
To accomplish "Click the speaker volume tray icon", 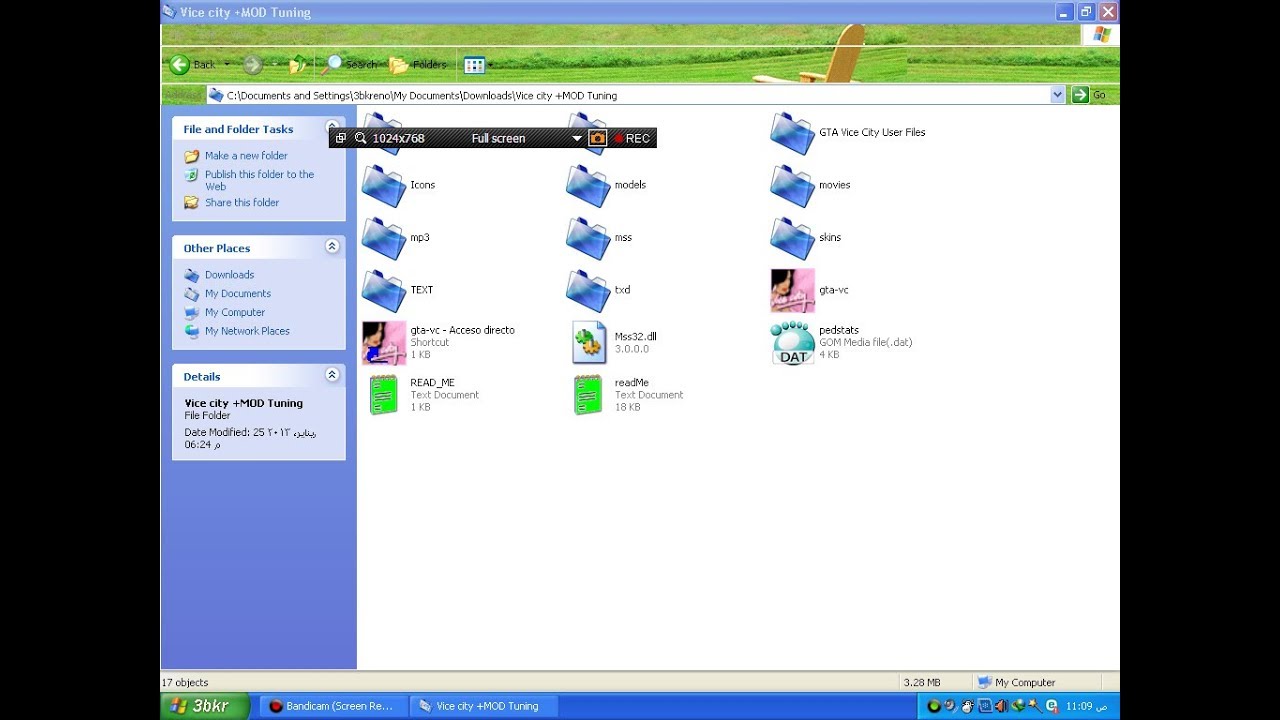I will (1001, 706).
